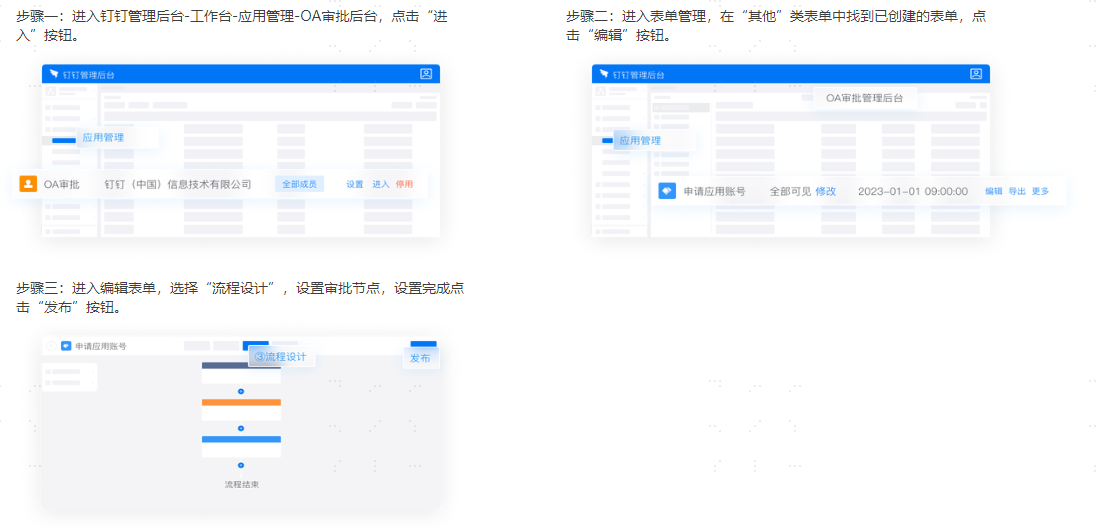Click the add-node circle above 流程结束

click(241, 465)
